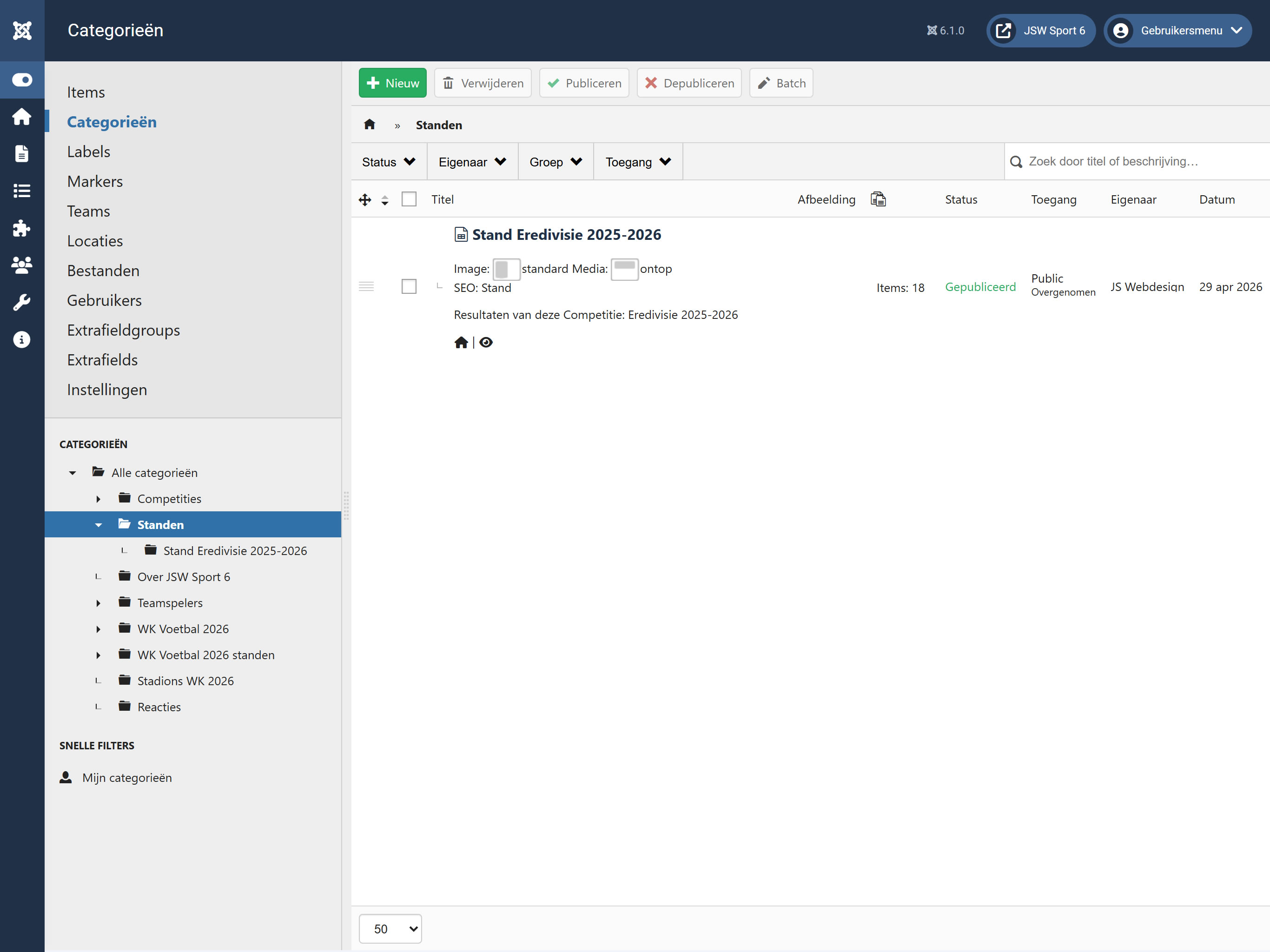This screenshot has width=1270, height=952.
Task: Open the JSW Sport 6 site link
Action: click(x=1041, y=30)
